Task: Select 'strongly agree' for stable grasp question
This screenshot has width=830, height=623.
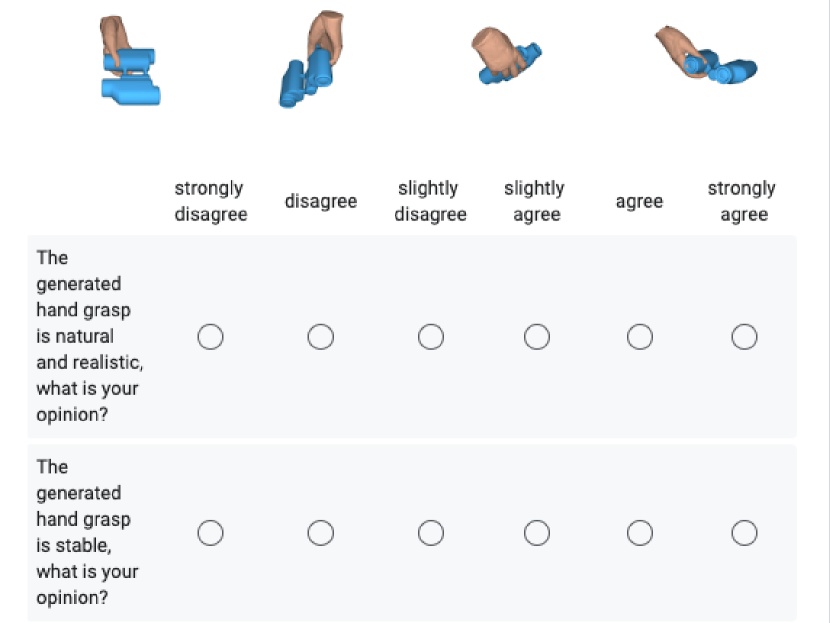Action: tap(744, 532)
